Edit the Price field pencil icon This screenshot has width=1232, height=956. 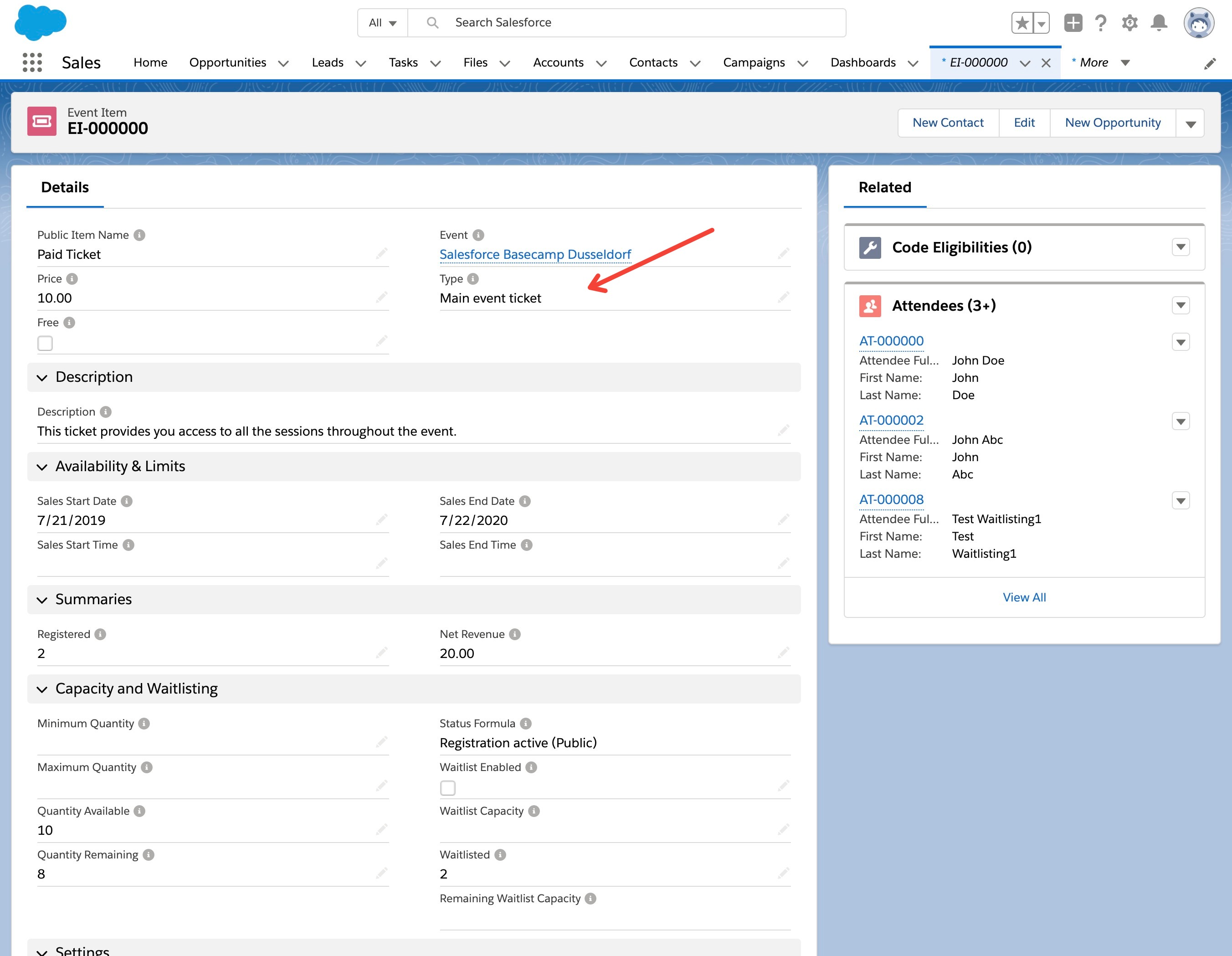point(382,297)
